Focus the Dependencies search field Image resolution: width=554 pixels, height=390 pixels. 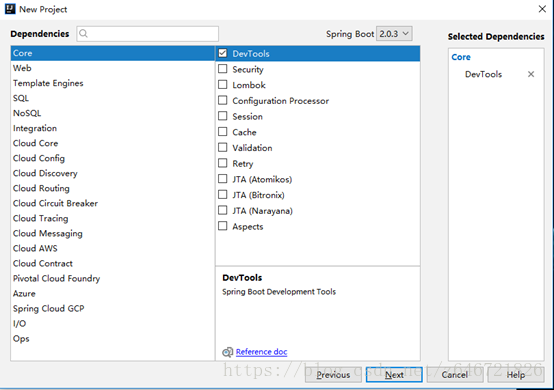click(x=147, y=34)
